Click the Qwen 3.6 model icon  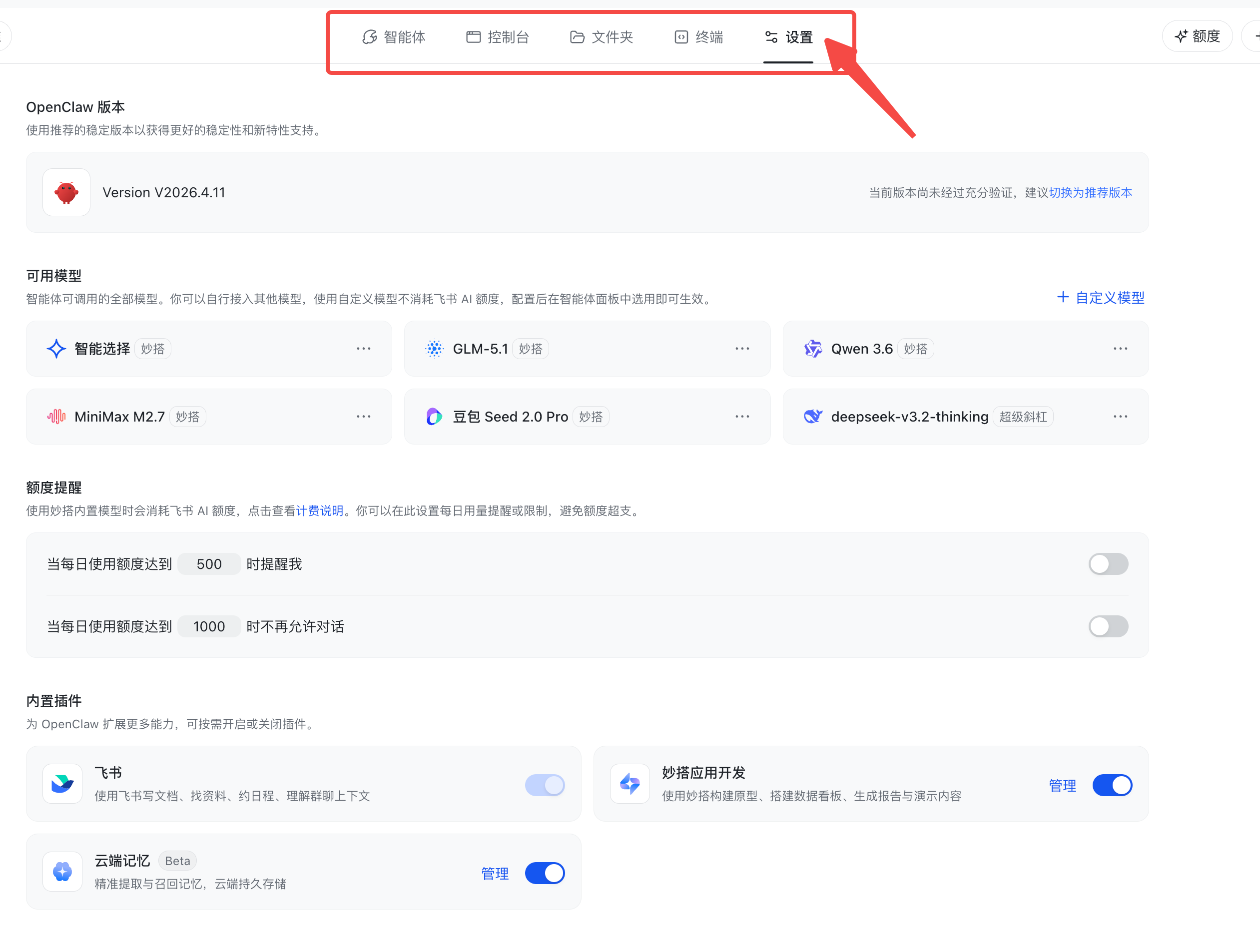[812, 349]
